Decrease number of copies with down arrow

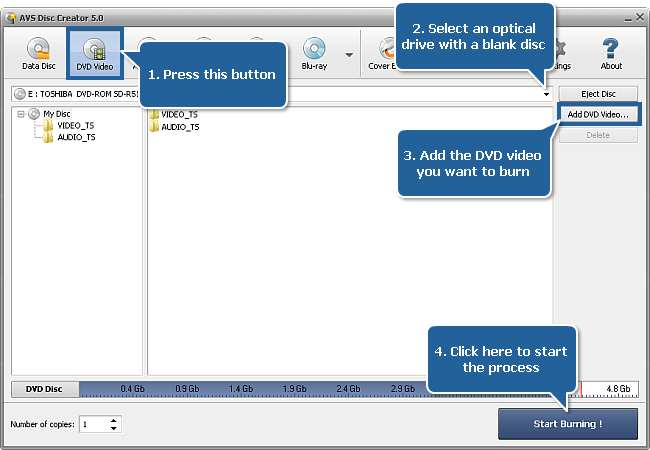coord(114,428)
